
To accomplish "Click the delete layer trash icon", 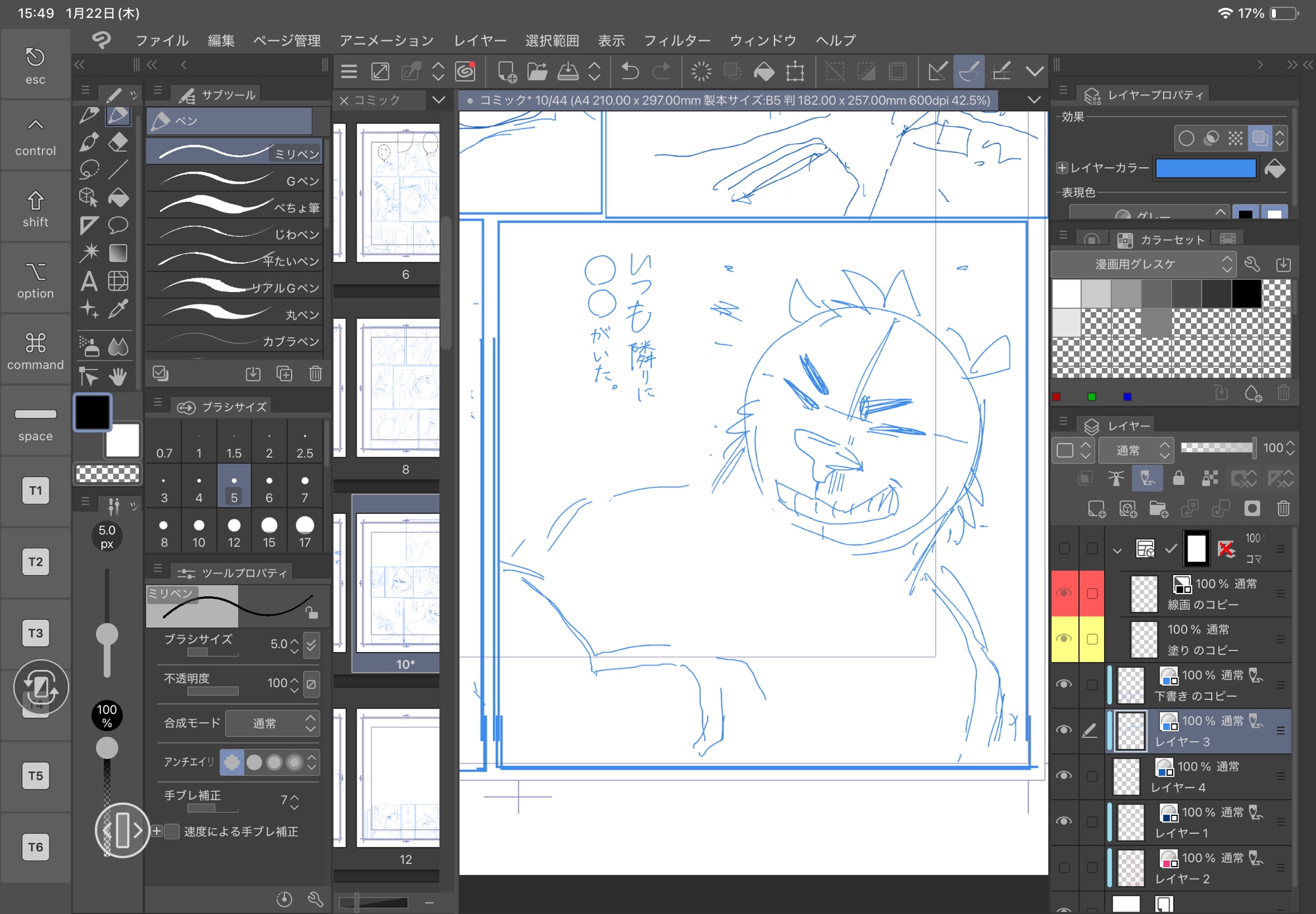I will (1283, 509).
